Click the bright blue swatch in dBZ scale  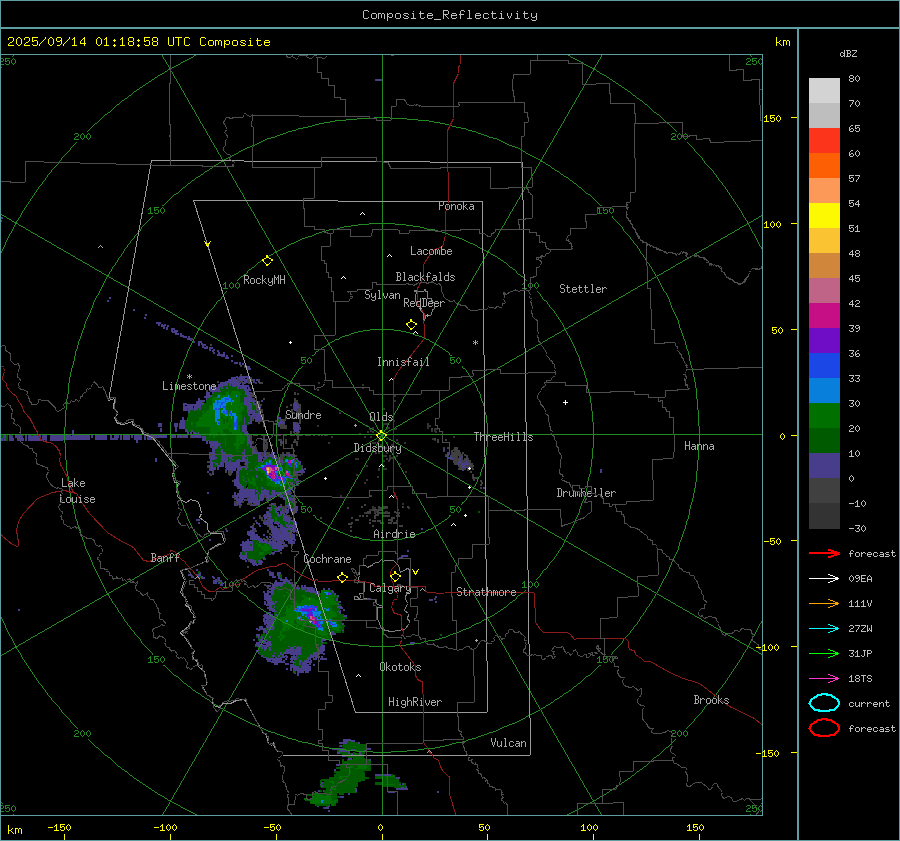(824, 366)
